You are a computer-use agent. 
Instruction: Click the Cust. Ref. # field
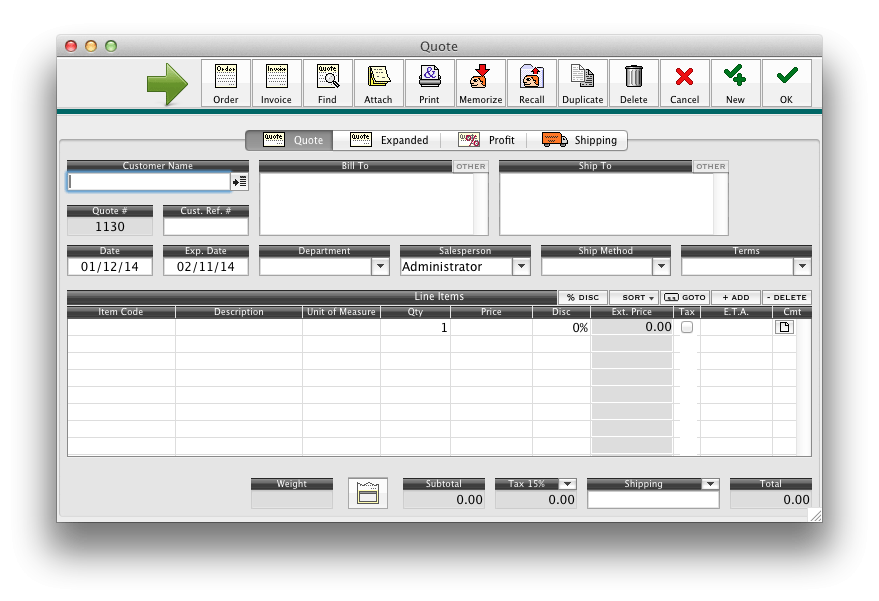pos(206,226)
